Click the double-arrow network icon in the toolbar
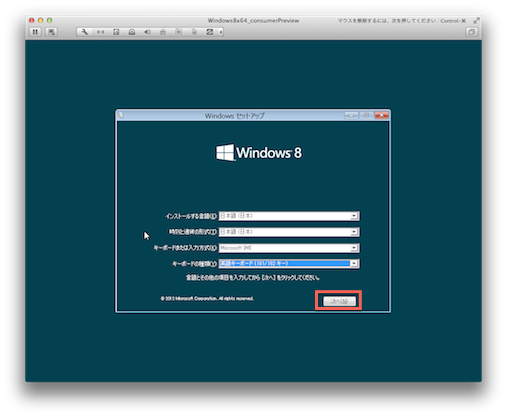The image size is (507, 417). [100, 32]
